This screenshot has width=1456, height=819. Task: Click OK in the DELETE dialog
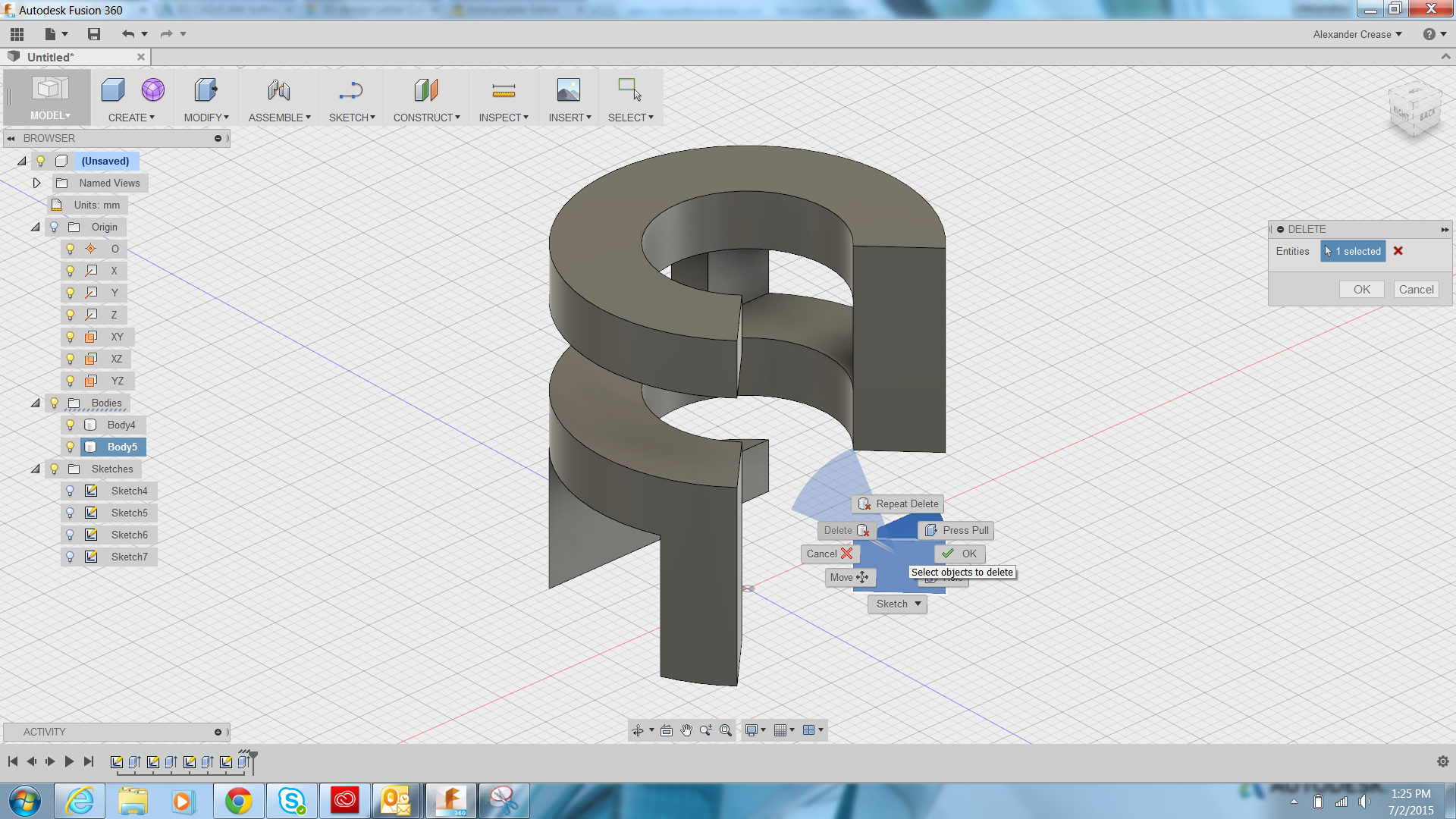[1362, 290]
